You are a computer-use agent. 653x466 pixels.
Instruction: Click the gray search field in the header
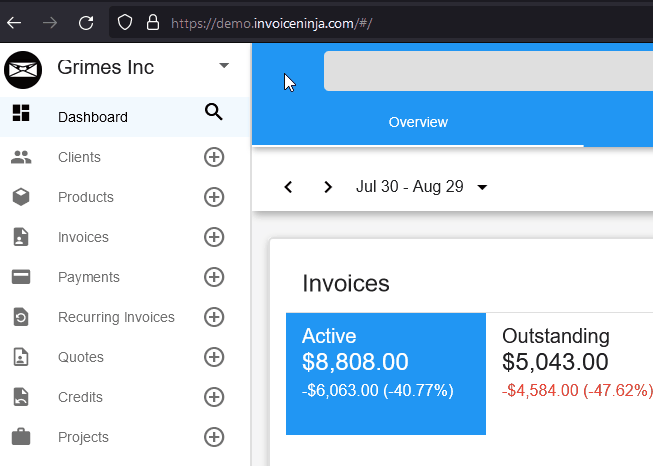[x=488, y=71]
